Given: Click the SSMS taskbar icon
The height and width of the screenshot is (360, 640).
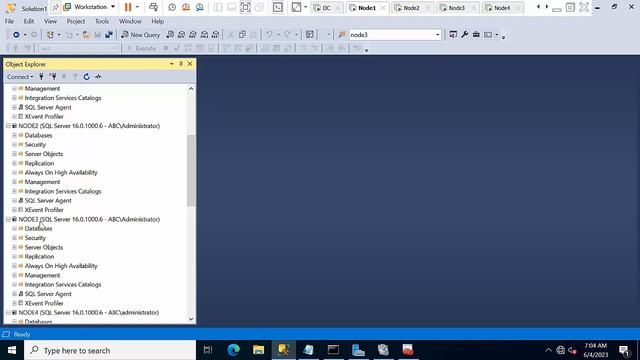Looking at the screenshot, I should pyautogui.click(x=283, y=350).
